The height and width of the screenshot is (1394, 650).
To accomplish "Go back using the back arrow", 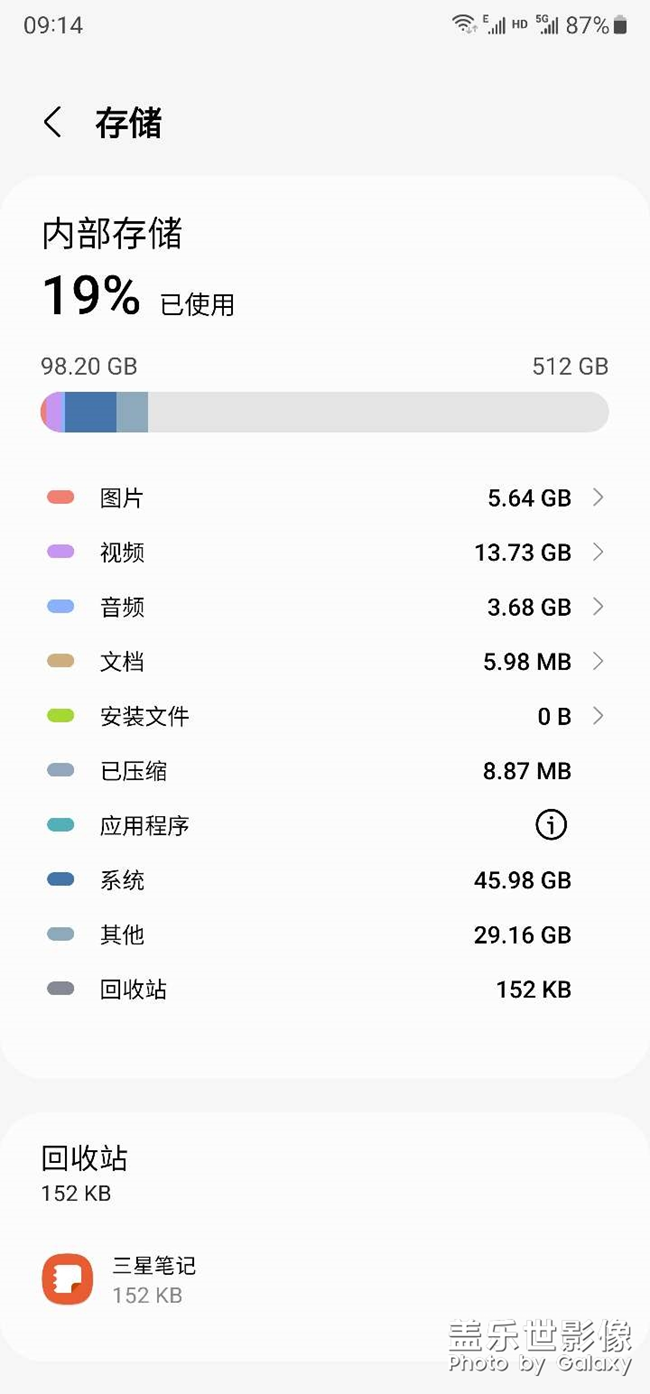I will pyautogui.click(x=51, y=122).
